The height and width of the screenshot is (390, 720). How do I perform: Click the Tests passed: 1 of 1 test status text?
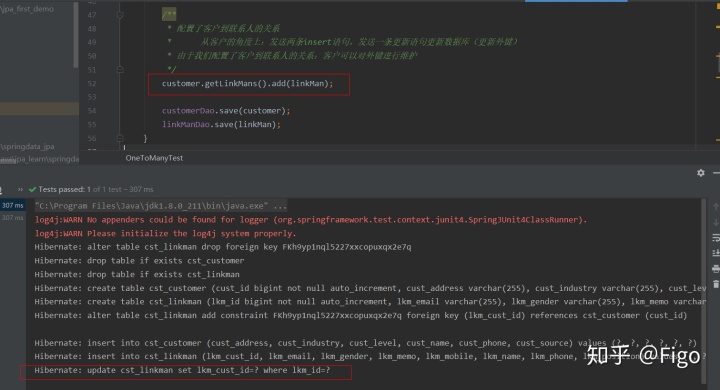tap(96, 189)
